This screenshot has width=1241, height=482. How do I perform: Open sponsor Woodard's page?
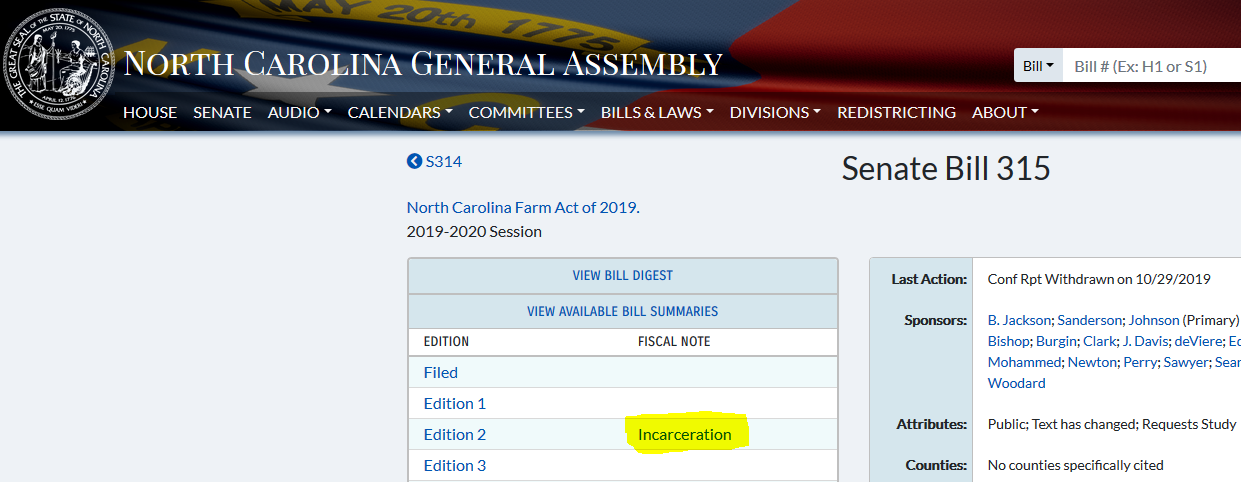click(x=1017, y=383)
